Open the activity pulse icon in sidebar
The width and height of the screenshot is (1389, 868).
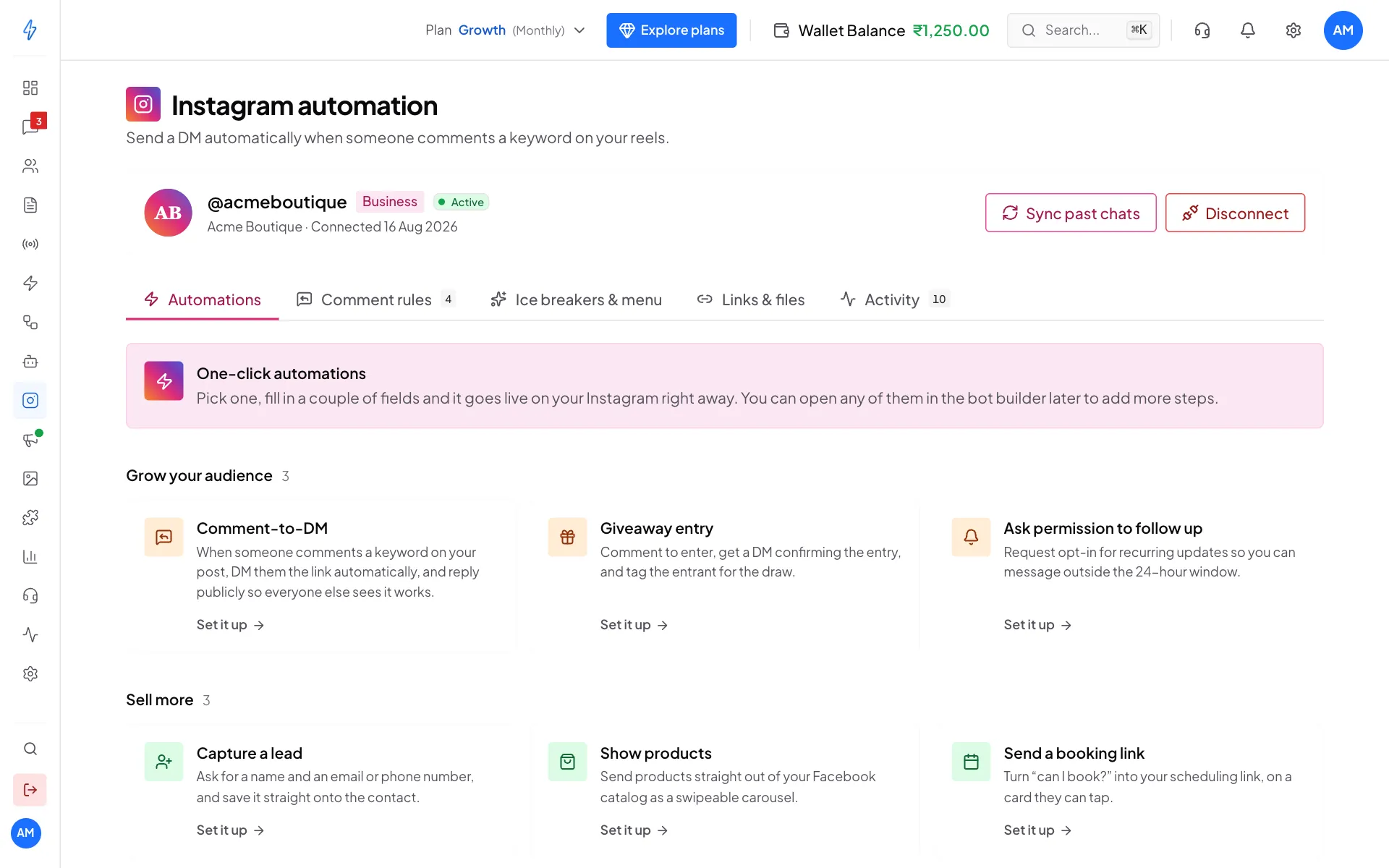point(30,634)
